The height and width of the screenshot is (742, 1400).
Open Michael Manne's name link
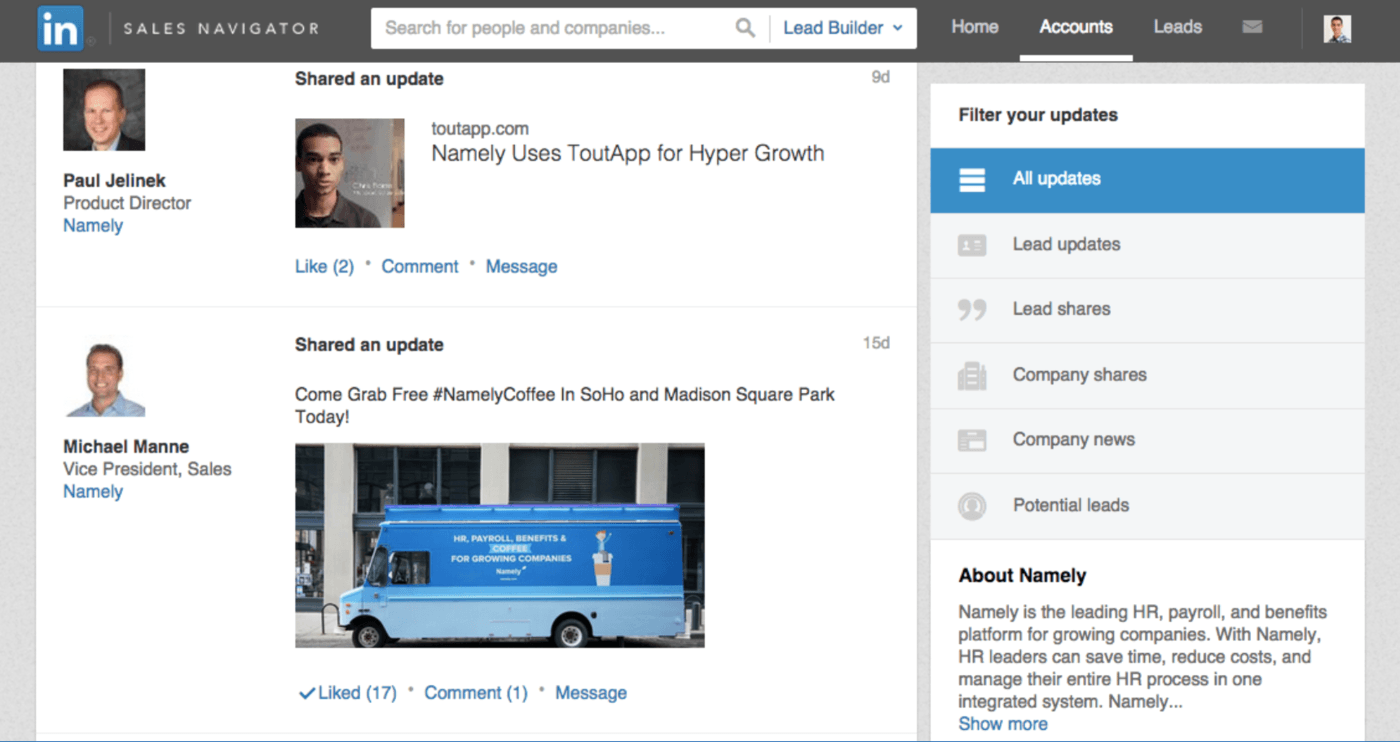[x=126, y=447]
